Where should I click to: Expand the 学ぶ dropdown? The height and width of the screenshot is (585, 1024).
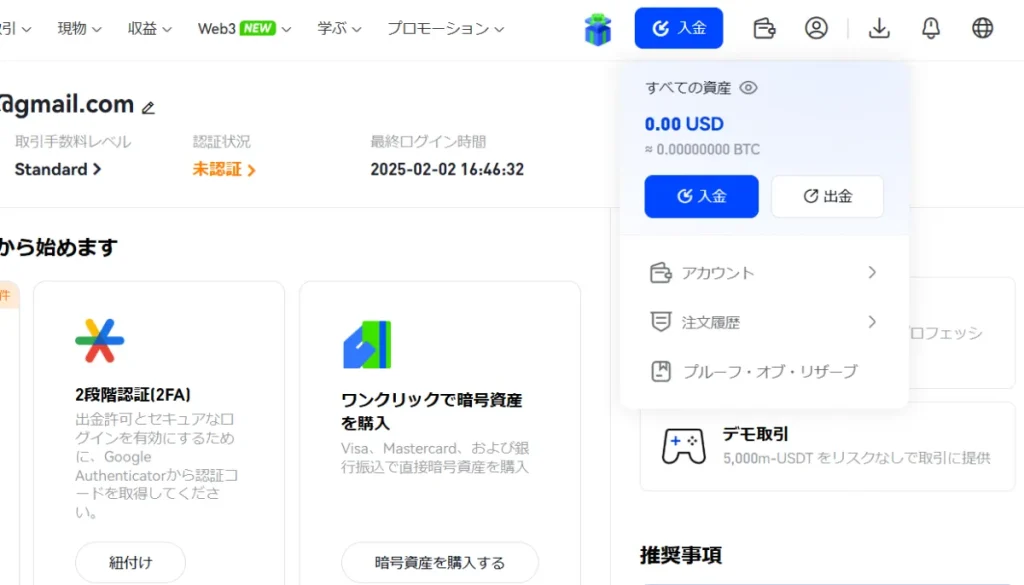pyautogui.click(x=339, y=28)
